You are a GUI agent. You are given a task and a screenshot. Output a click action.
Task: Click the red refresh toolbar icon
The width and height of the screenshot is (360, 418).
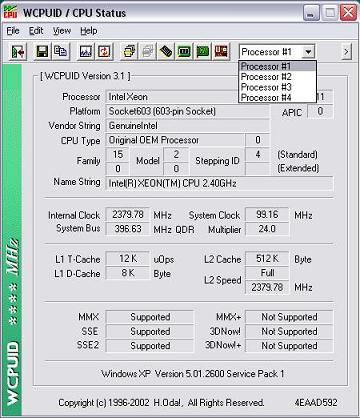click(104, 52)
